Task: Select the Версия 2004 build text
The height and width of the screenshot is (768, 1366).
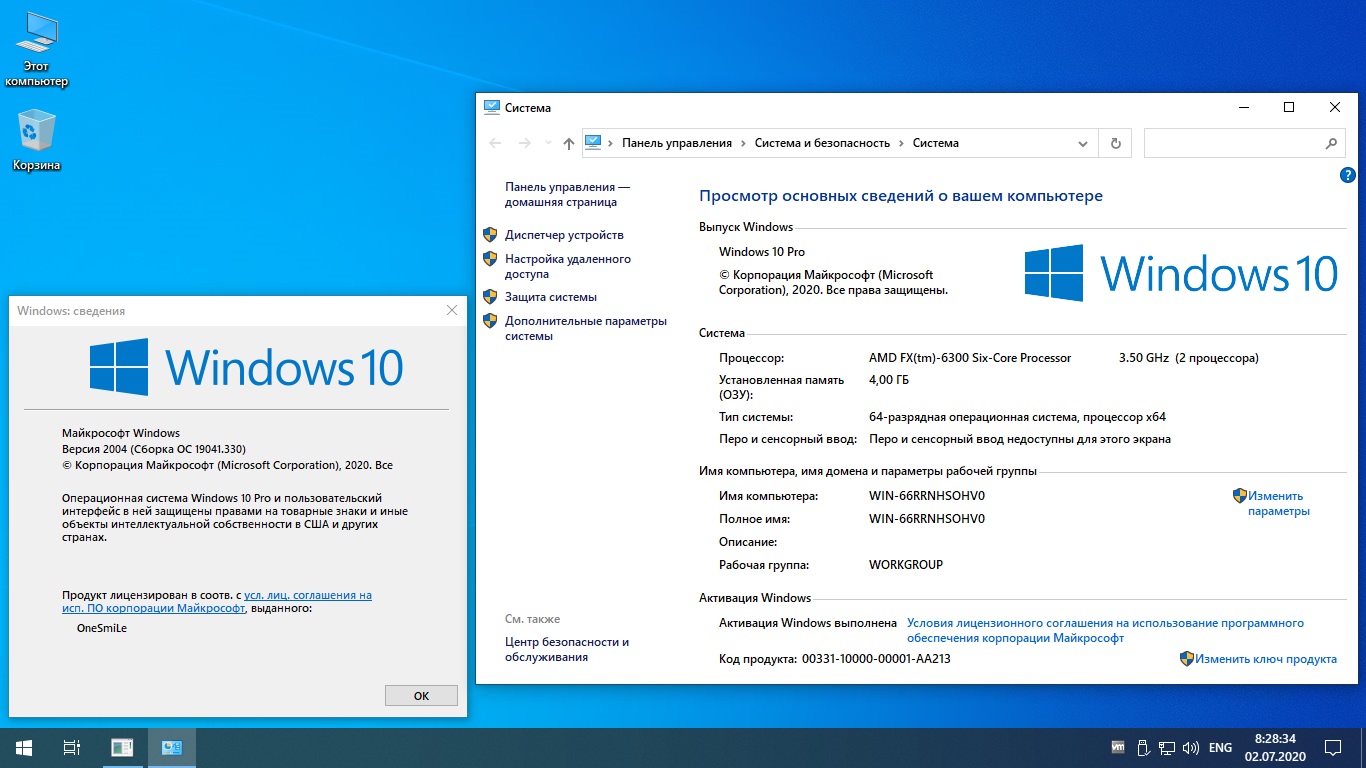Action: coord(154,449)
